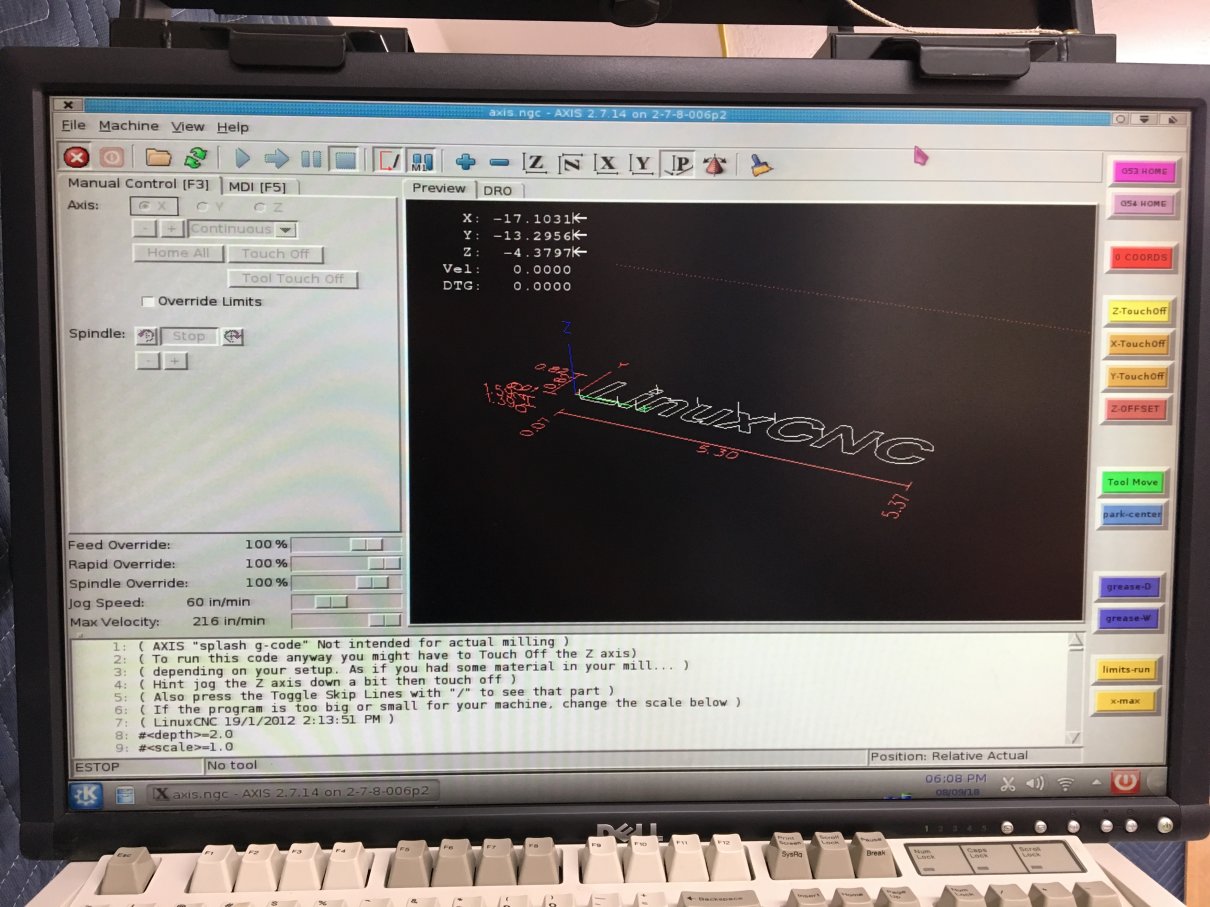Open the Wi-Fi network tray icon

(x=1065, y=784)
